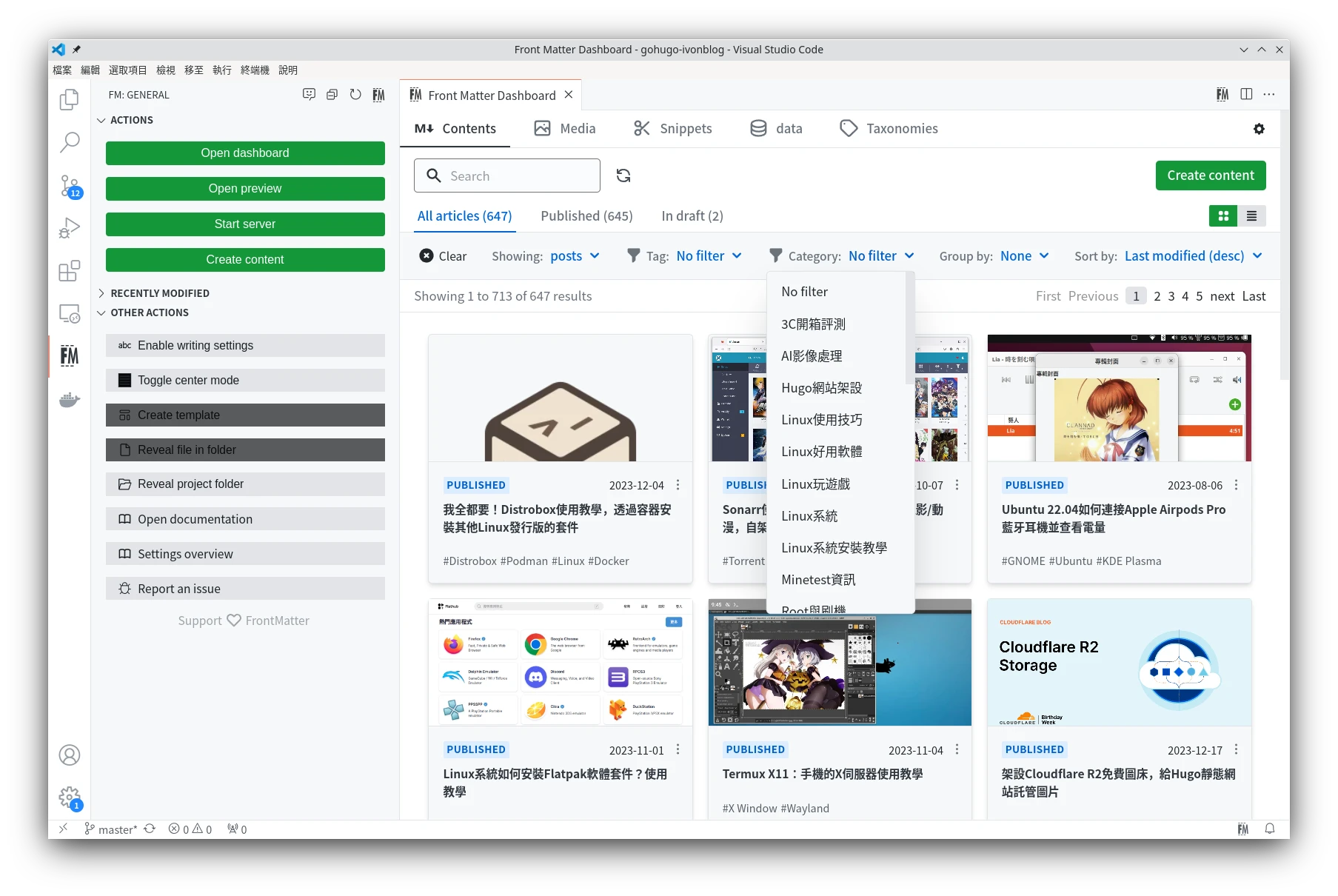Click the refresh dashboard icon beside search
1338x896 pixels.
click(623, 175)
